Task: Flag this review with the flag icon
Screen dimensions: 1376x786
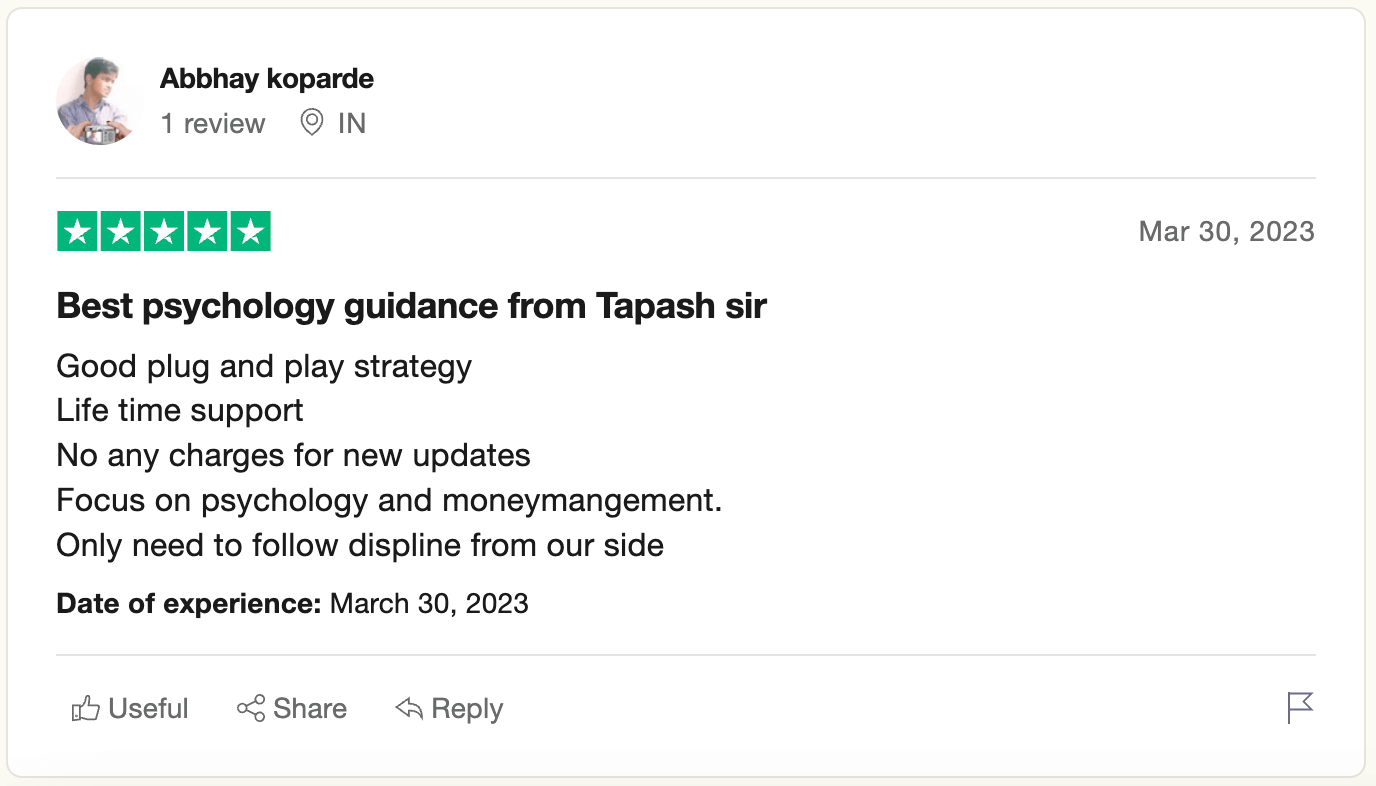Action: [1300, 708]
